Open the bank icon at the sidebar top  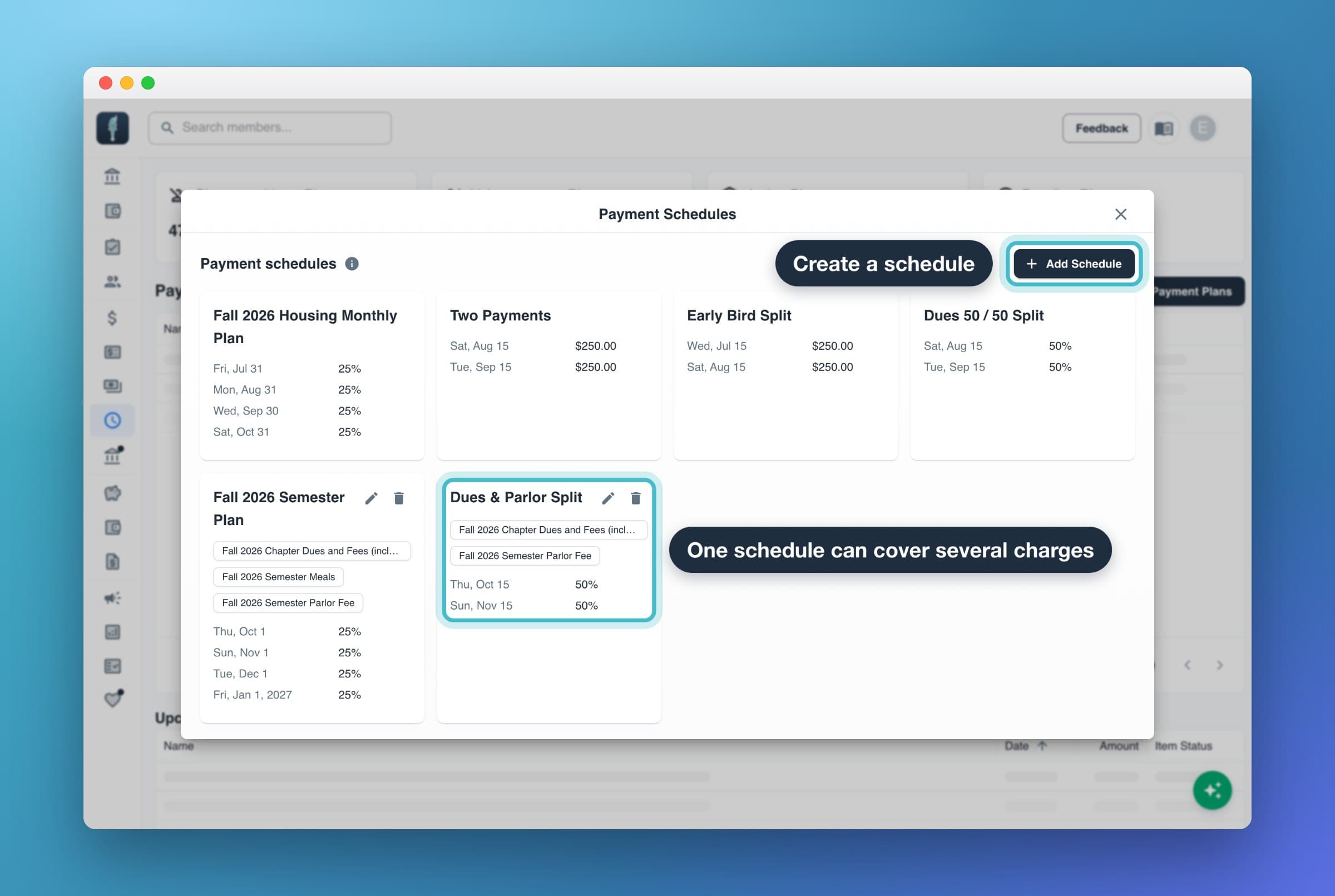point(112,176)
